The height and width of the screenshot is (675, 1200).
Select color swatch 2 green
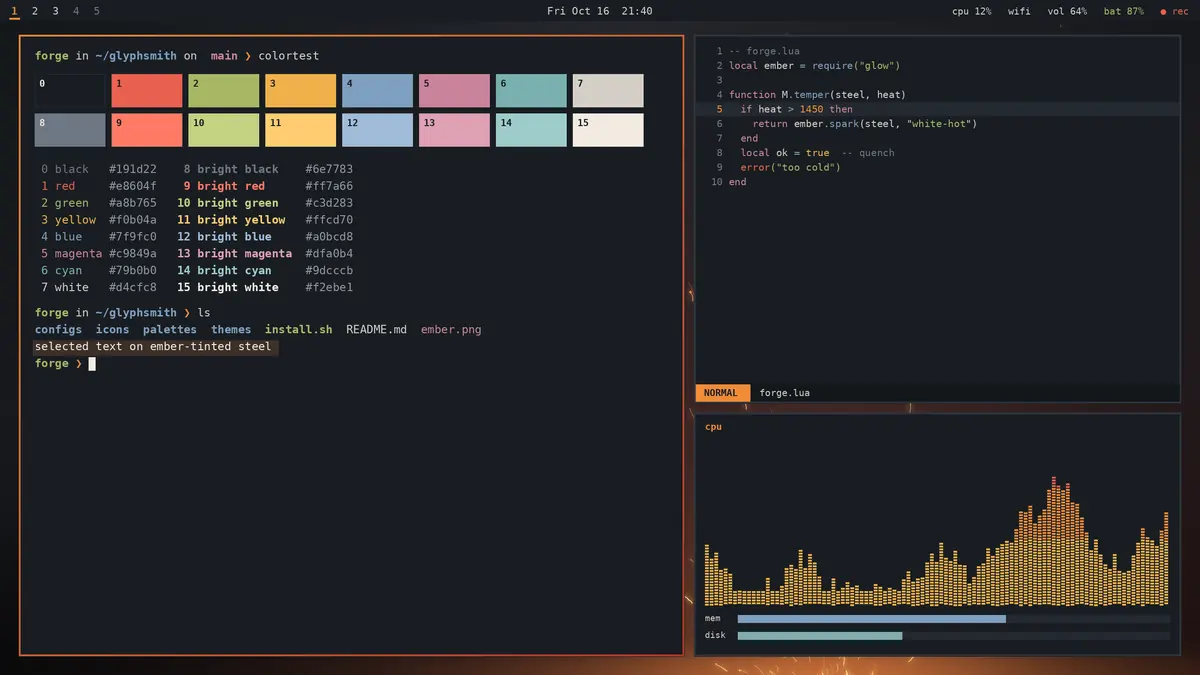click(x=224, y=91)
